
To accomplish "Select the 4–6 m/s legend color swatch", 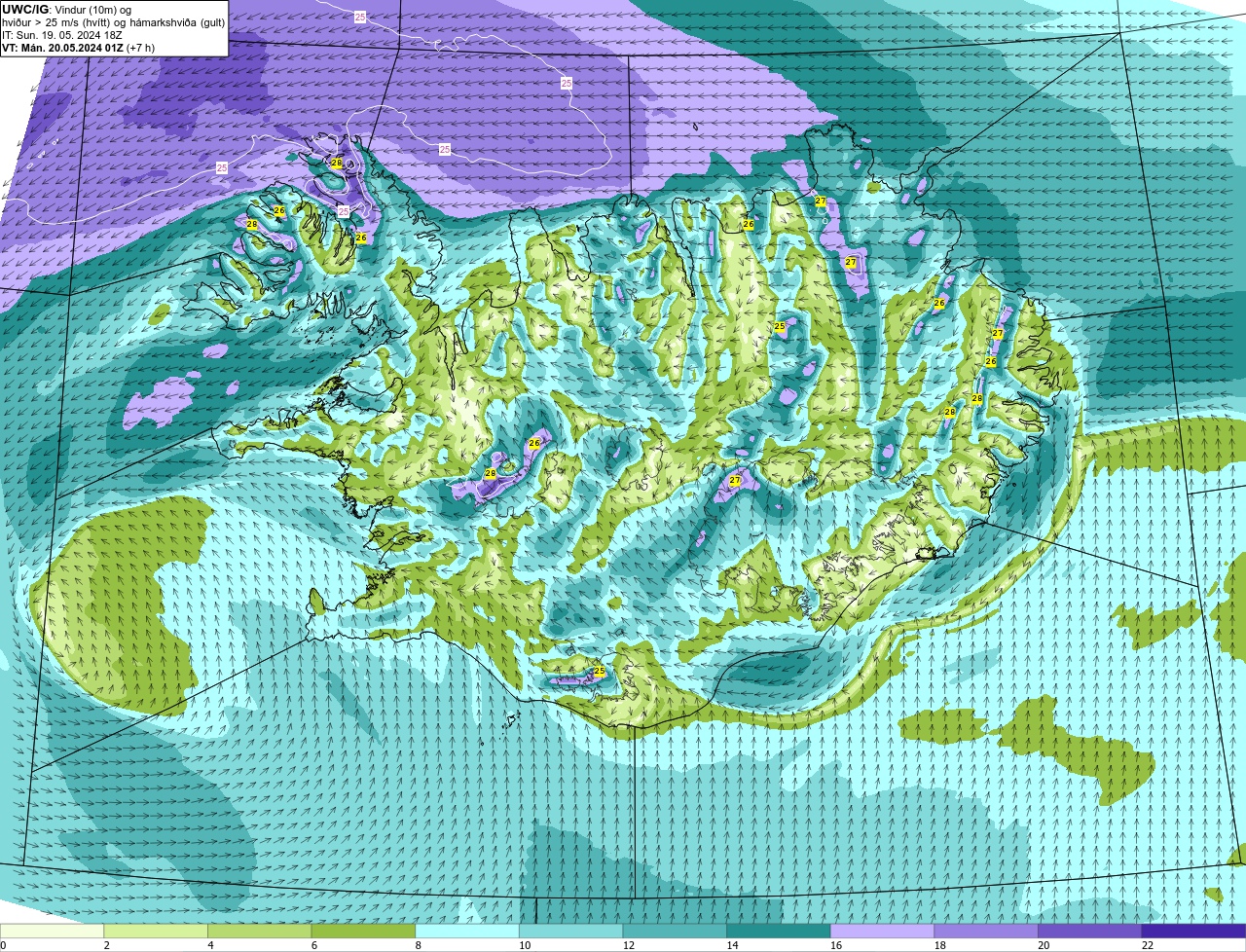I will point(259,932).
